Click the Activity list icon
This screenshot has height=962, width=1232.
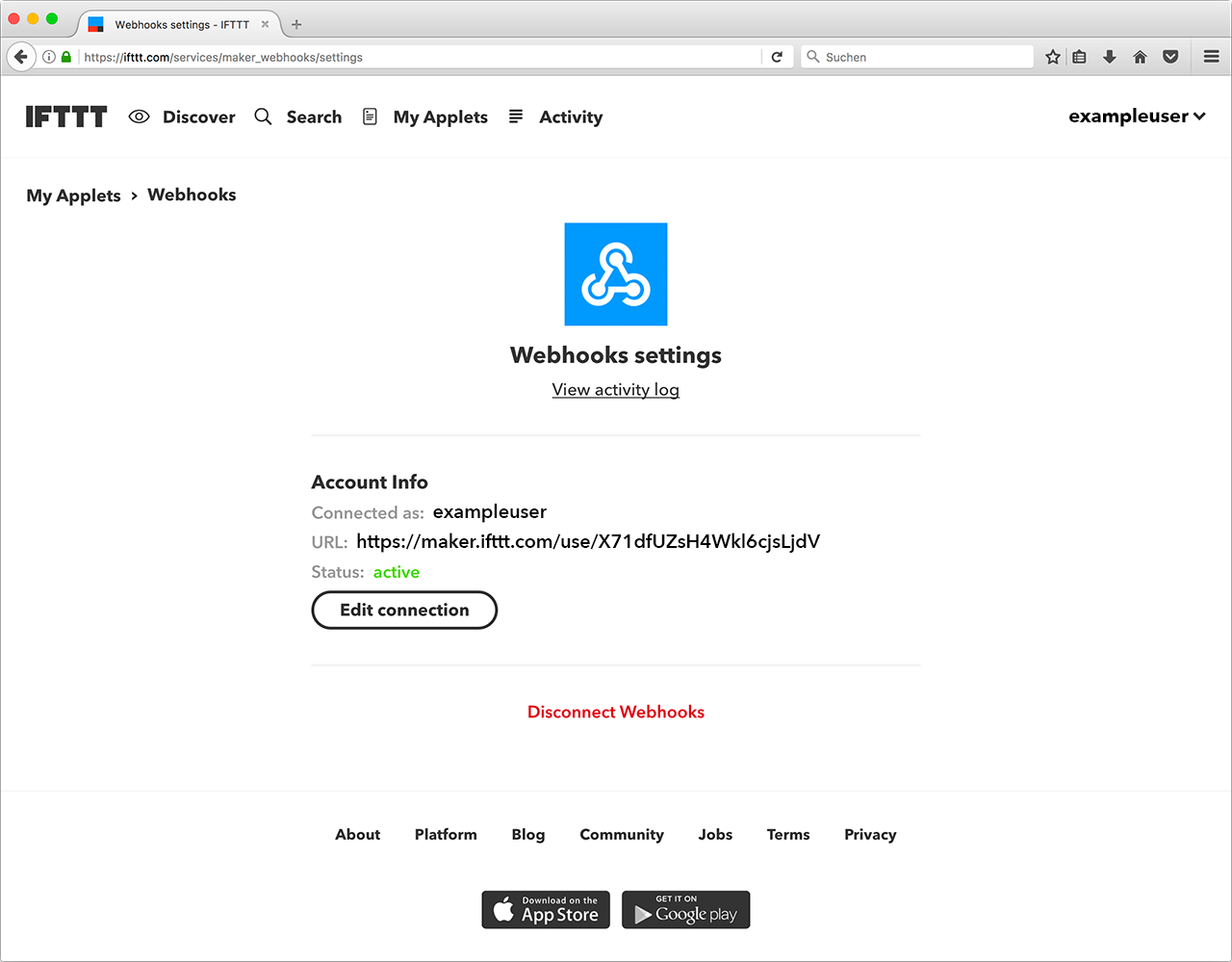[x=516, y=116]
